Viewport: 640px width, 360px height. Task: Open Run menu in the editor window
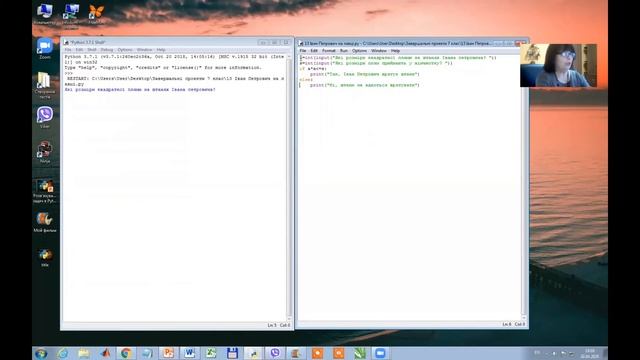[344, 51]
